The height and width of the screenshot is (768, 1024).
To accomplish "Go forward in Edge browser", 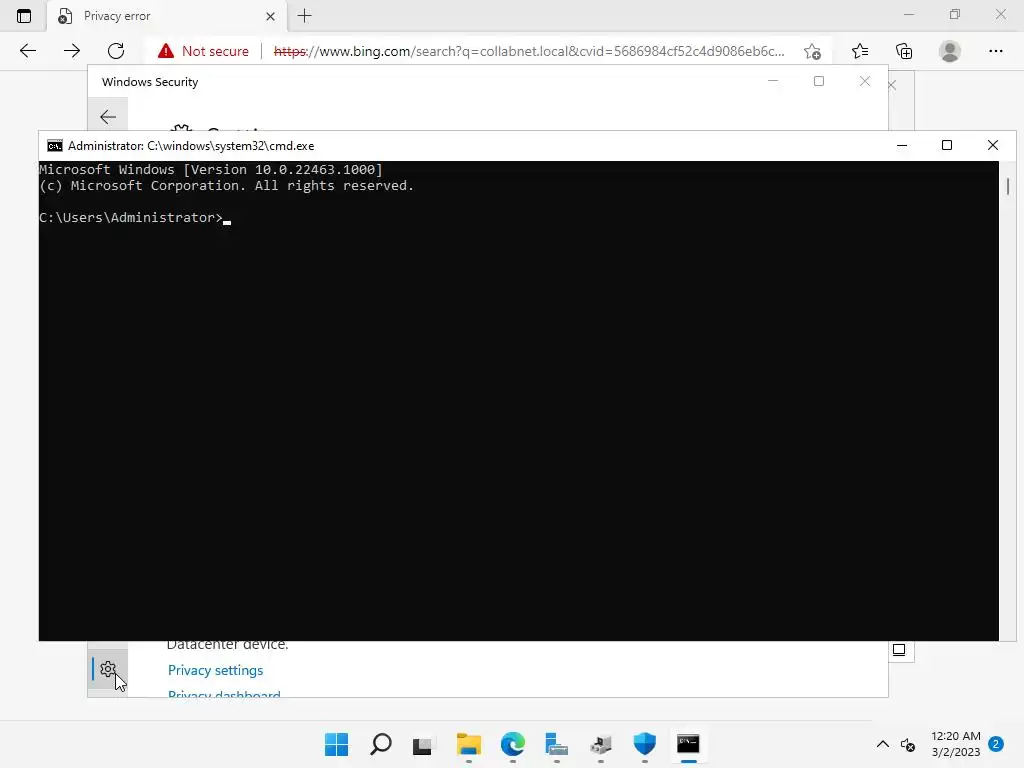I will pyautogui.click(x=72, y=51).
